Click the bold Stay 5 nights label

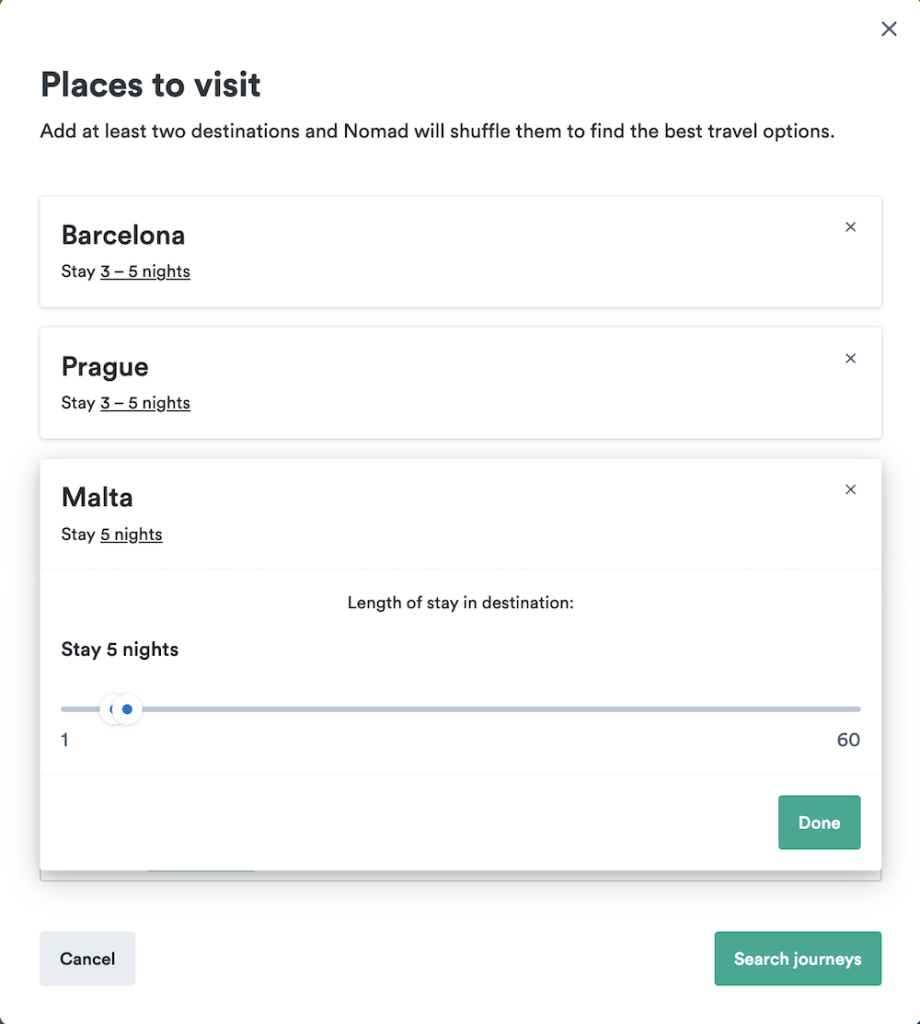pyautogui.click(x=120, y=650)
